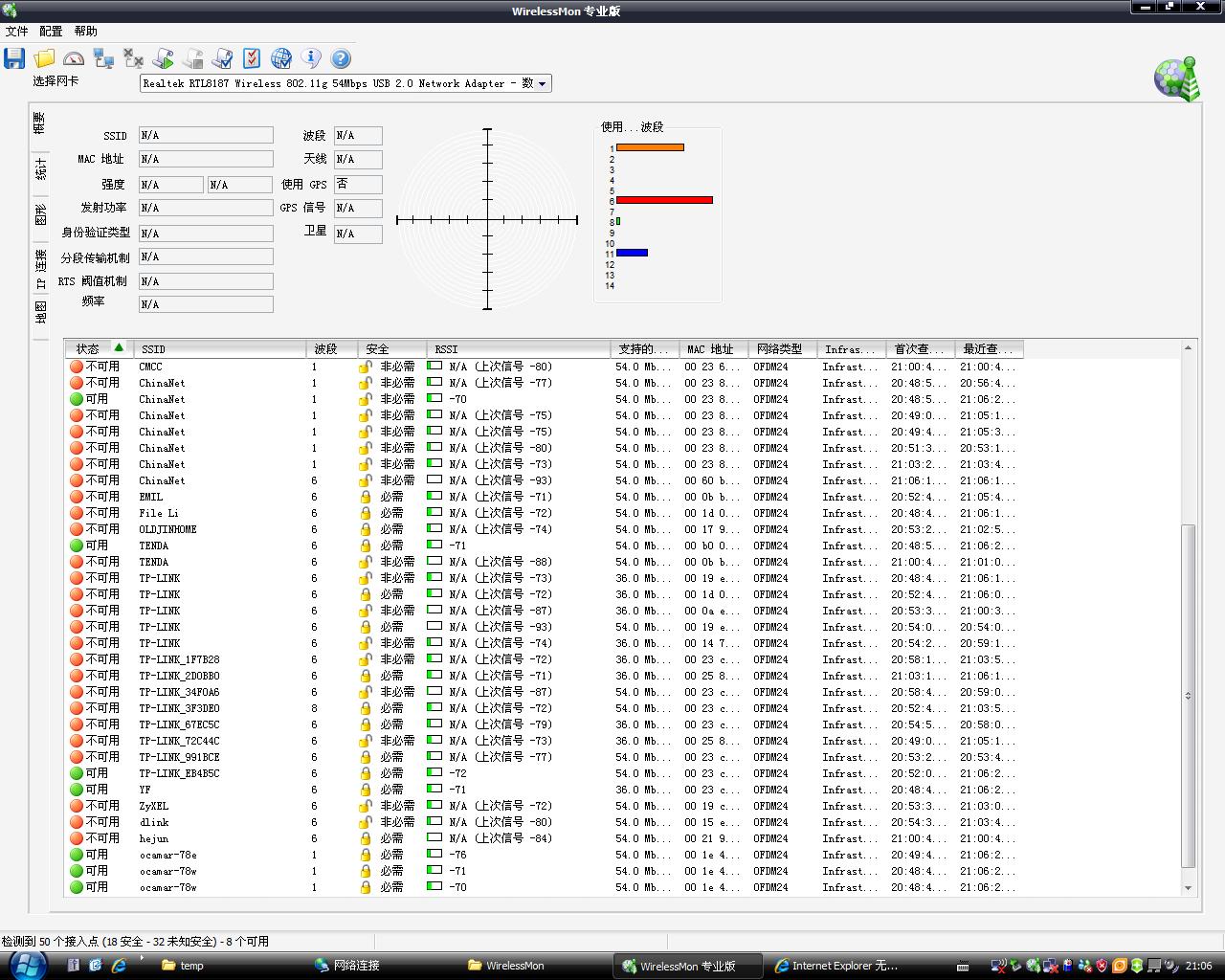Open the yellow folder toolbar icon
Viewport: 1225px width, 980px height.
44,58
